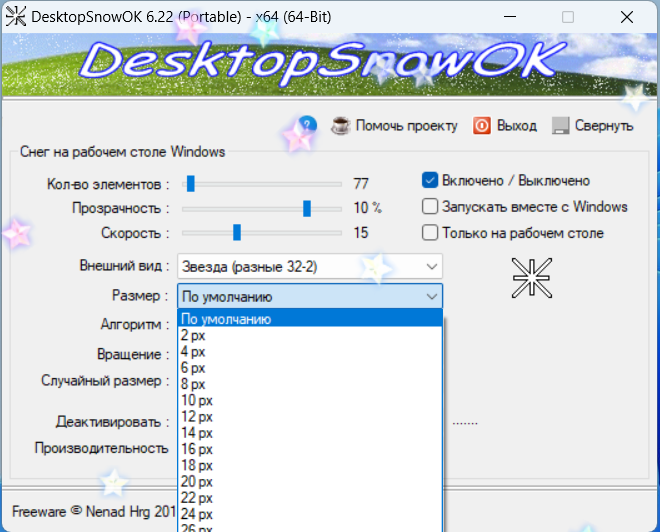This screenshot has height=532, width=660.
Task: Click the snowflake preview image
Action: point(532,278)
